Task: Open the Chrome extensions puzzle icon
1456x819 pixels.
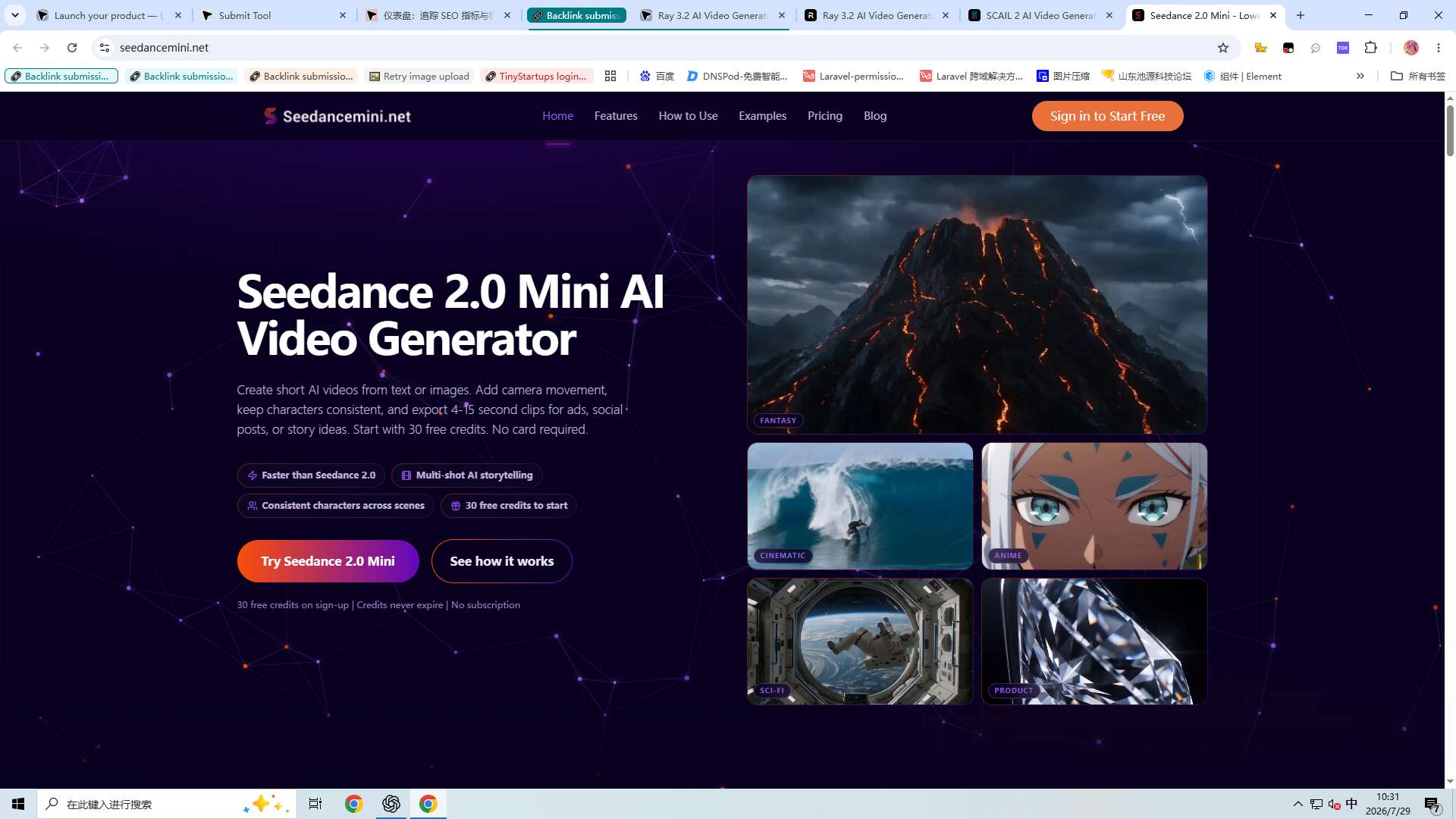Action: point(1370,48)
